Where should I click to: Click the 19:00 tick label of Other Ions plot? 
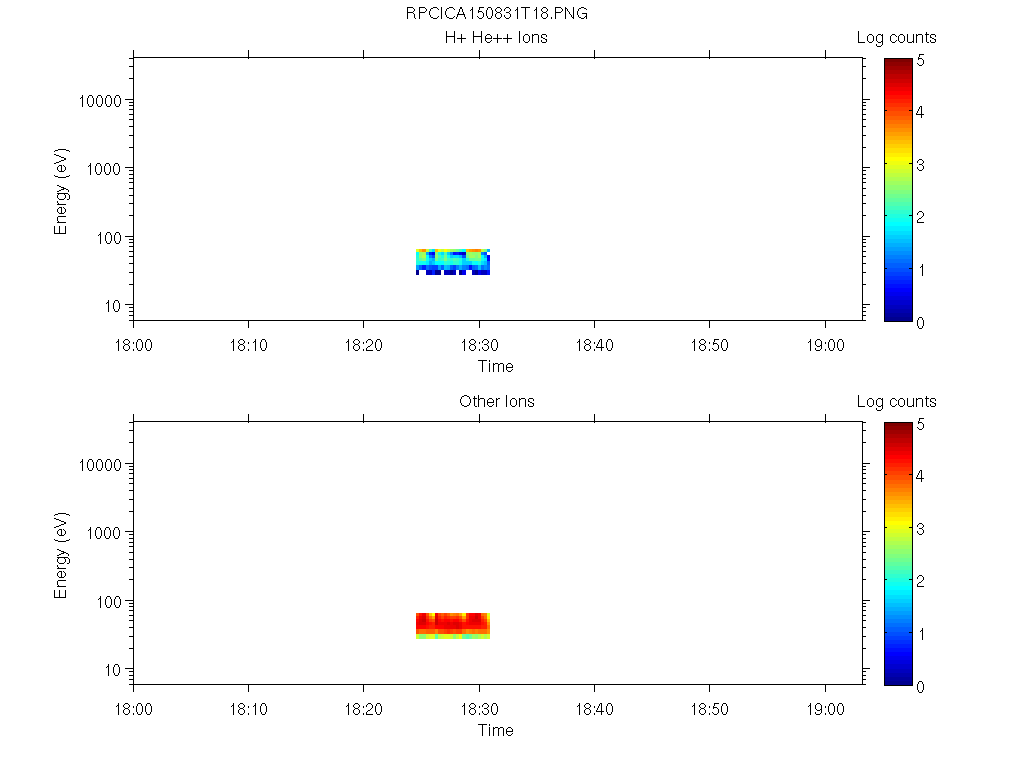click(x=825, y=709)
